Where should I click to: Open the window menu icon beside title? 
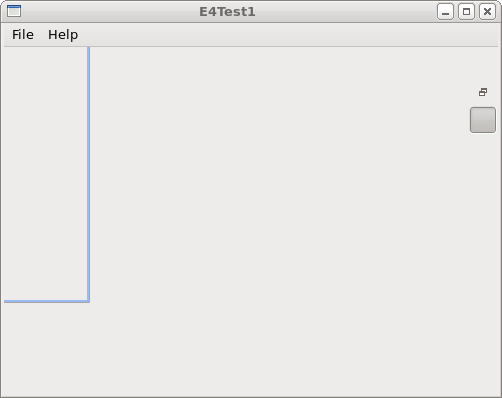14,11
